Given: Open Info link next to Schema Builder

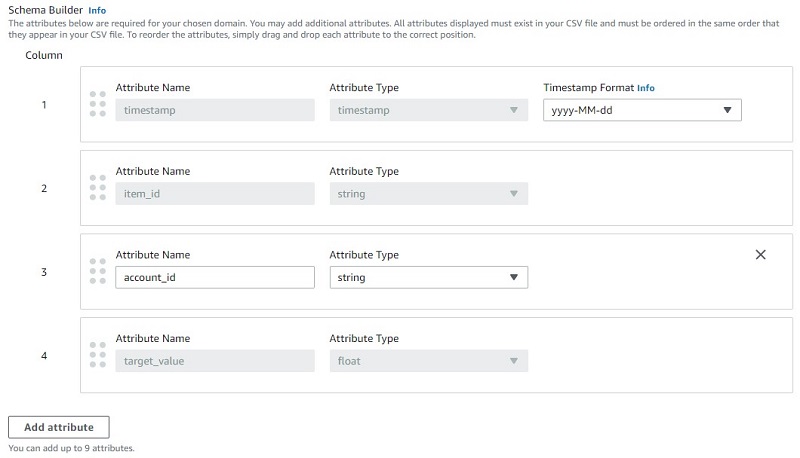Looking at the screenshot, I should coord(97,10).
